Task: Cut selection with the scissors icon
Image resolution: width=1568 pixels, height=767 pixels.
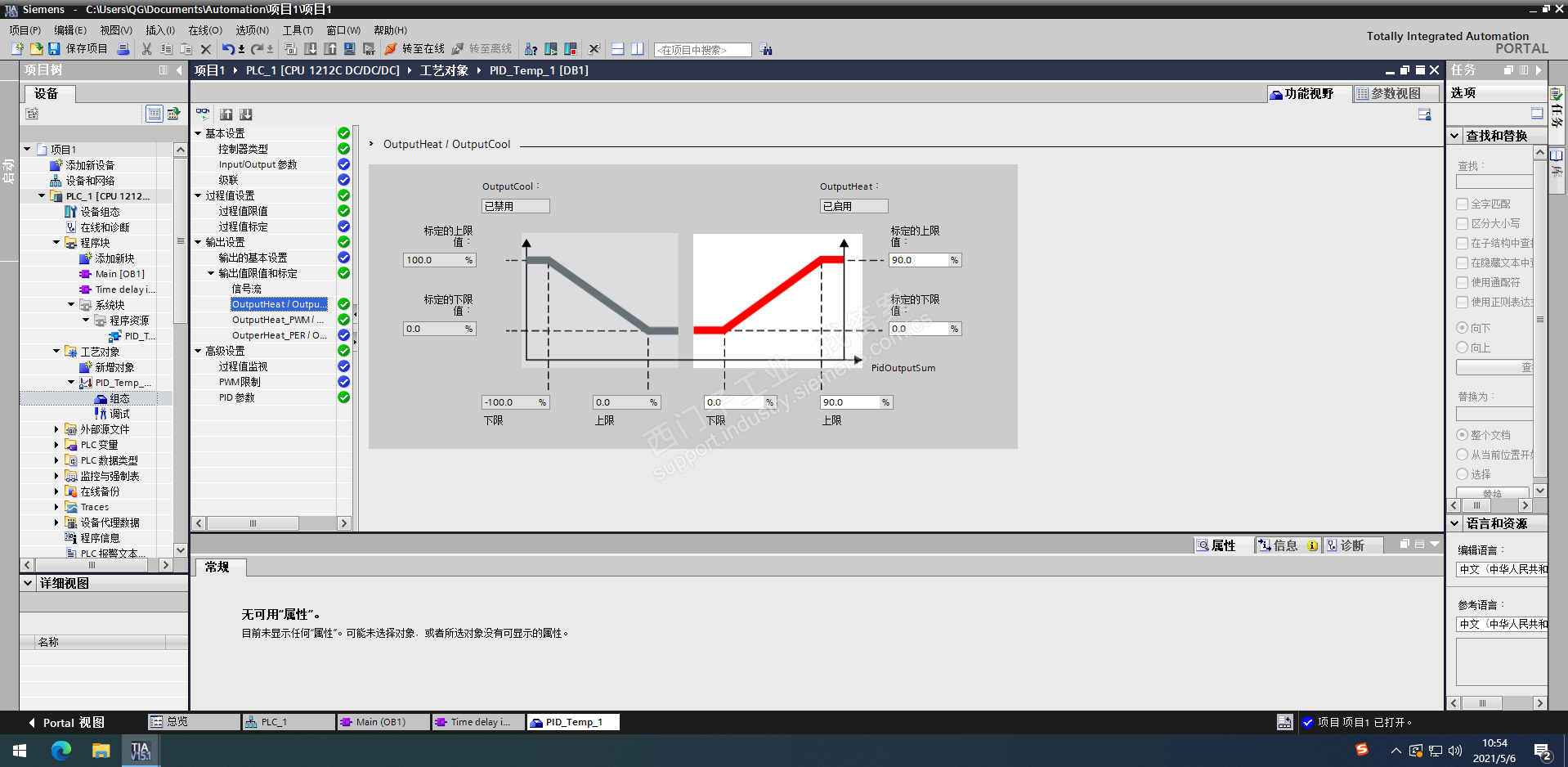Action: (x=147, y=49)
